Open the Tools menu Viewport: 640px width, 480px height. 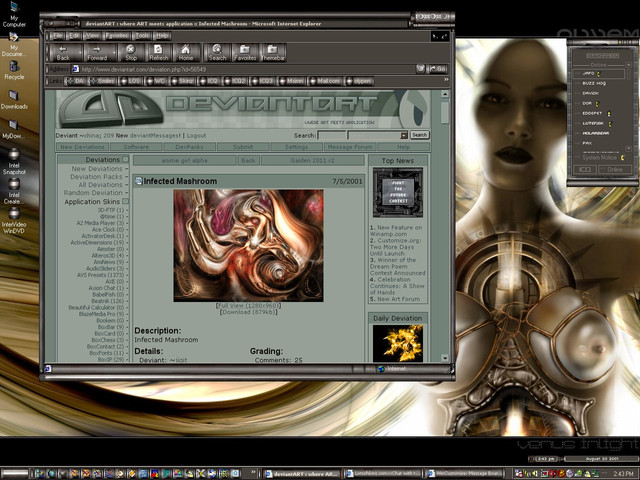click(x=143, y=35)
